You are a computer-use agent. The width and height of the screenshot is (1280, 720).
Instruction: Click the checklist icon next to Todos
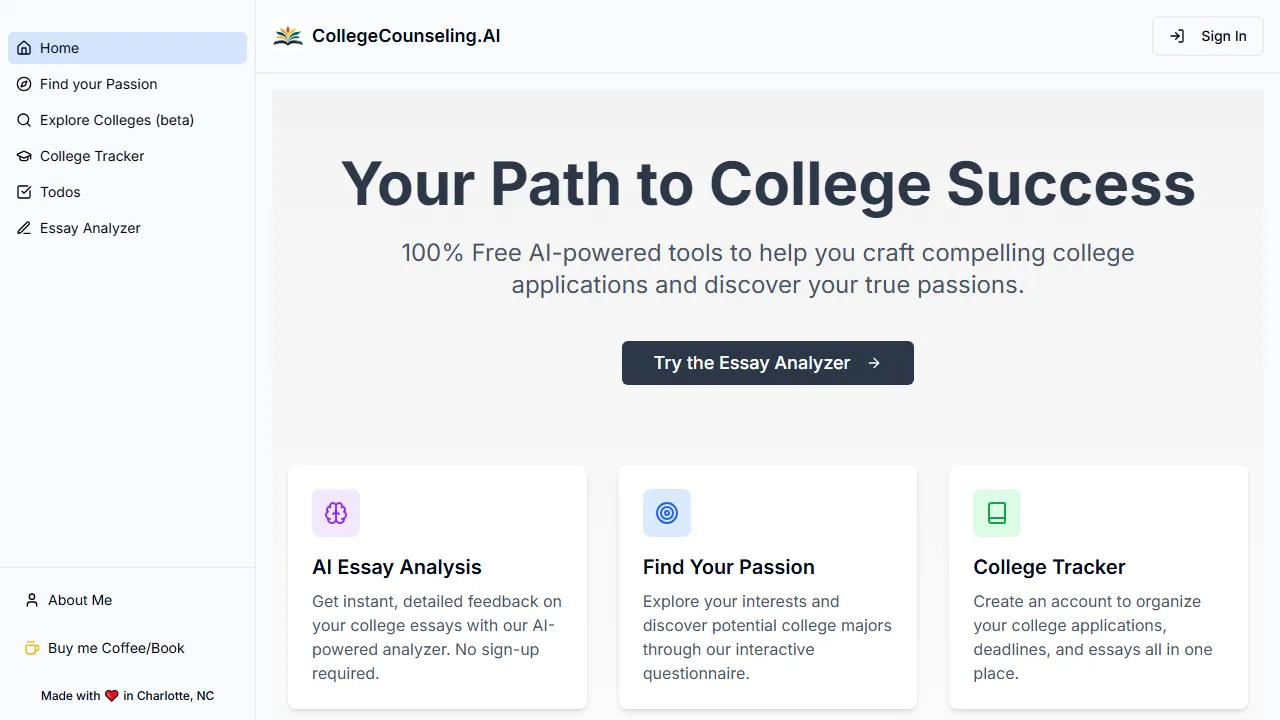pos(24,192)
